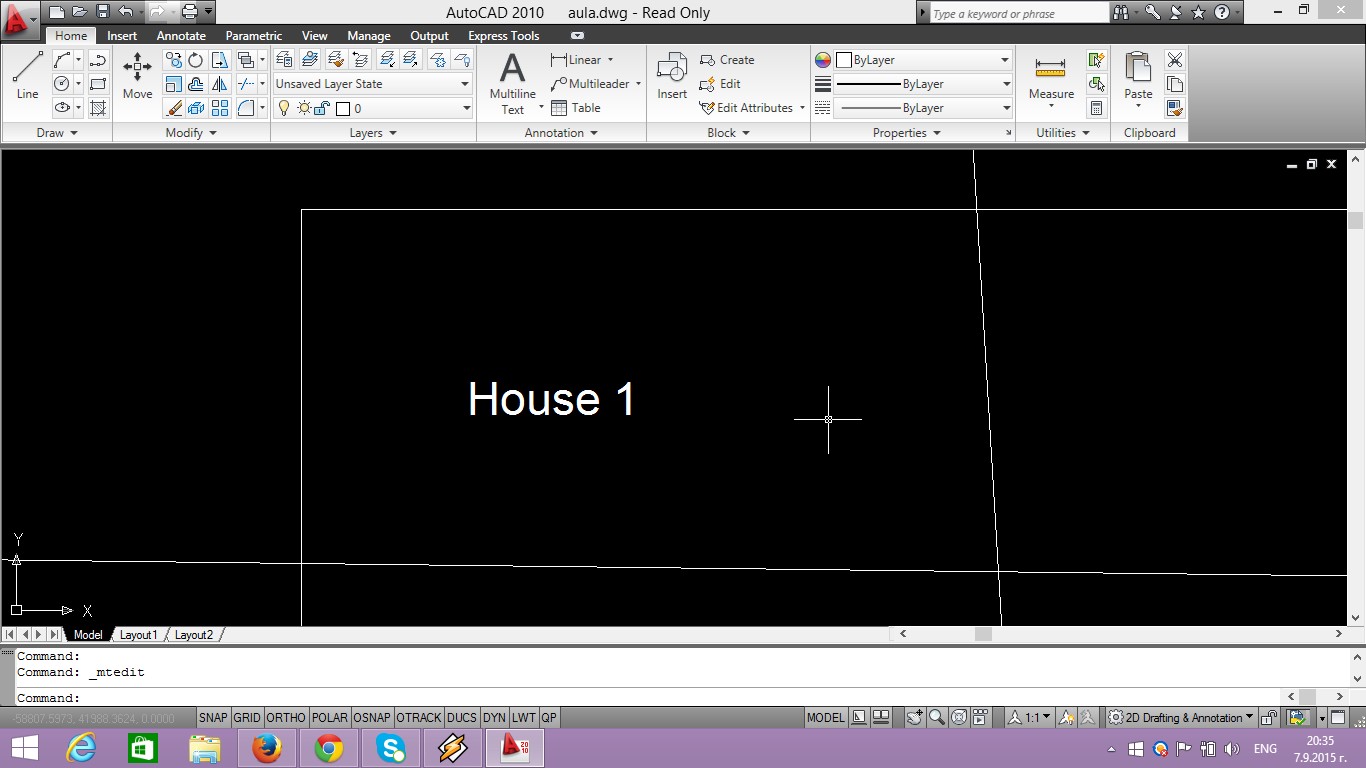Toggle DYN dynamic input
1366x768 pixels.
click(x=494, y=717)
